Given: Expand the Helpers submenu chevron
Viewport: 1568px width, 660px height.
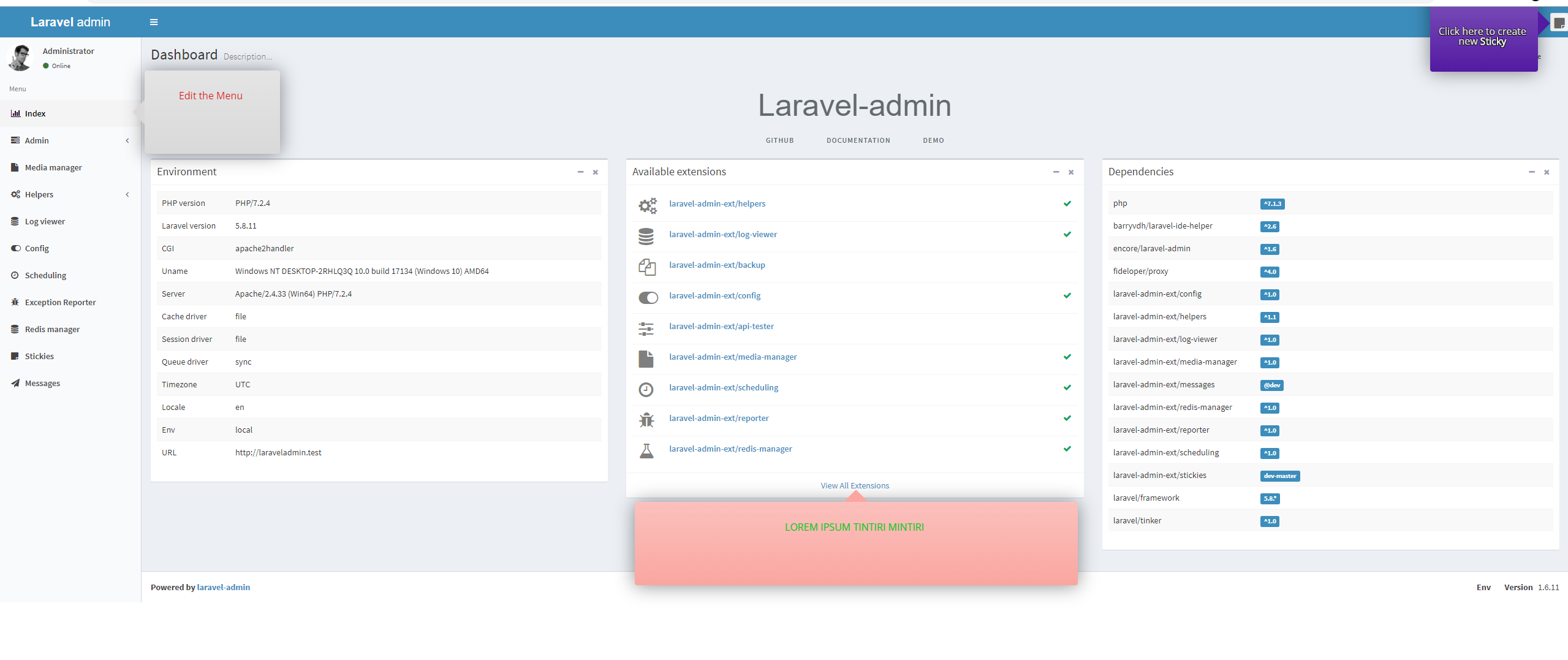Looking at the screenshot, I should pos(127,194).
